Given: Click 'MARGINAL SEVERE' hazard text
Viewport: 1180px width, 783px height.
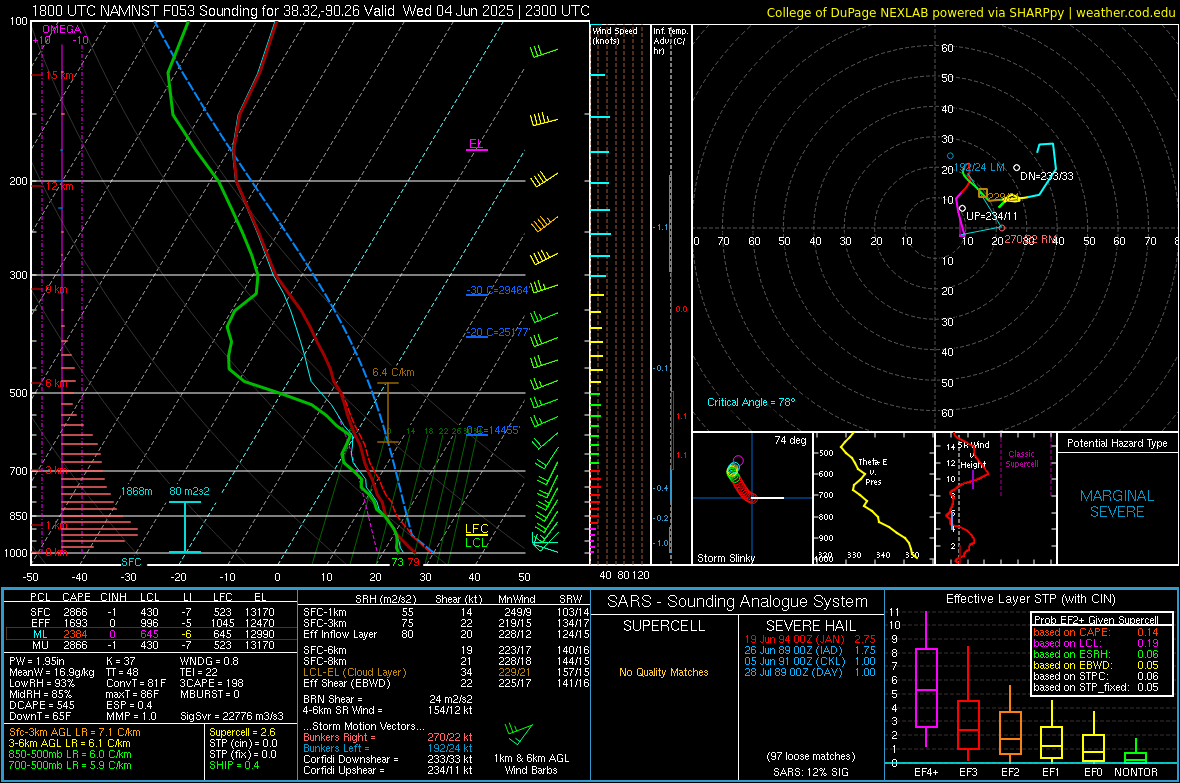Looking at the screenshot, I should point(1117,504).
